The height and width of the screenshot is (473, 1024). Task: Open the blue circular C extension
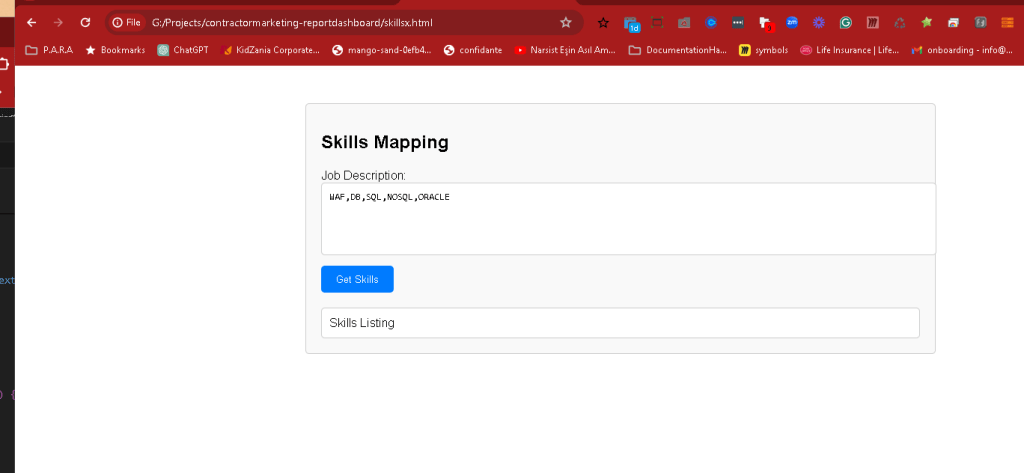click(711, 23)
